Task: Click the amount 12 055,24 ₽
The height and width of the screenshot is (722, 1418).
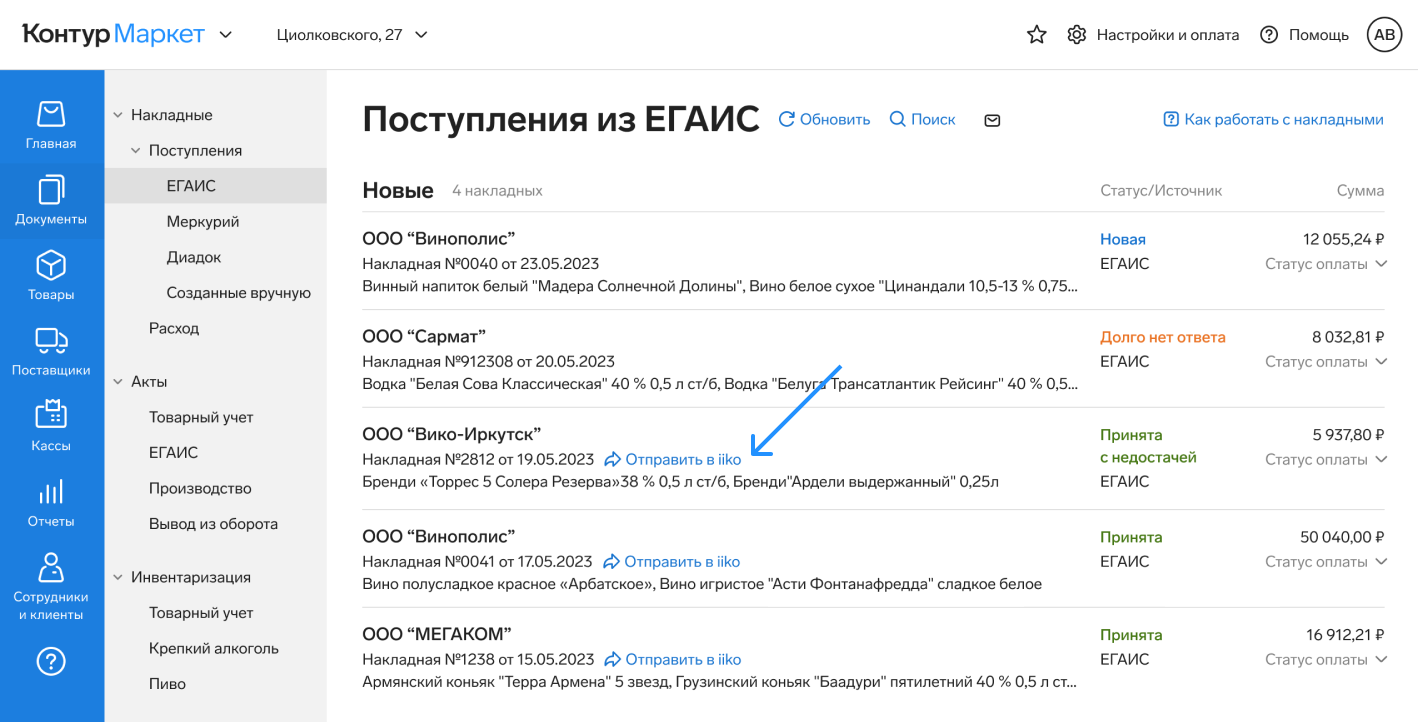Action: (1344, 240)
